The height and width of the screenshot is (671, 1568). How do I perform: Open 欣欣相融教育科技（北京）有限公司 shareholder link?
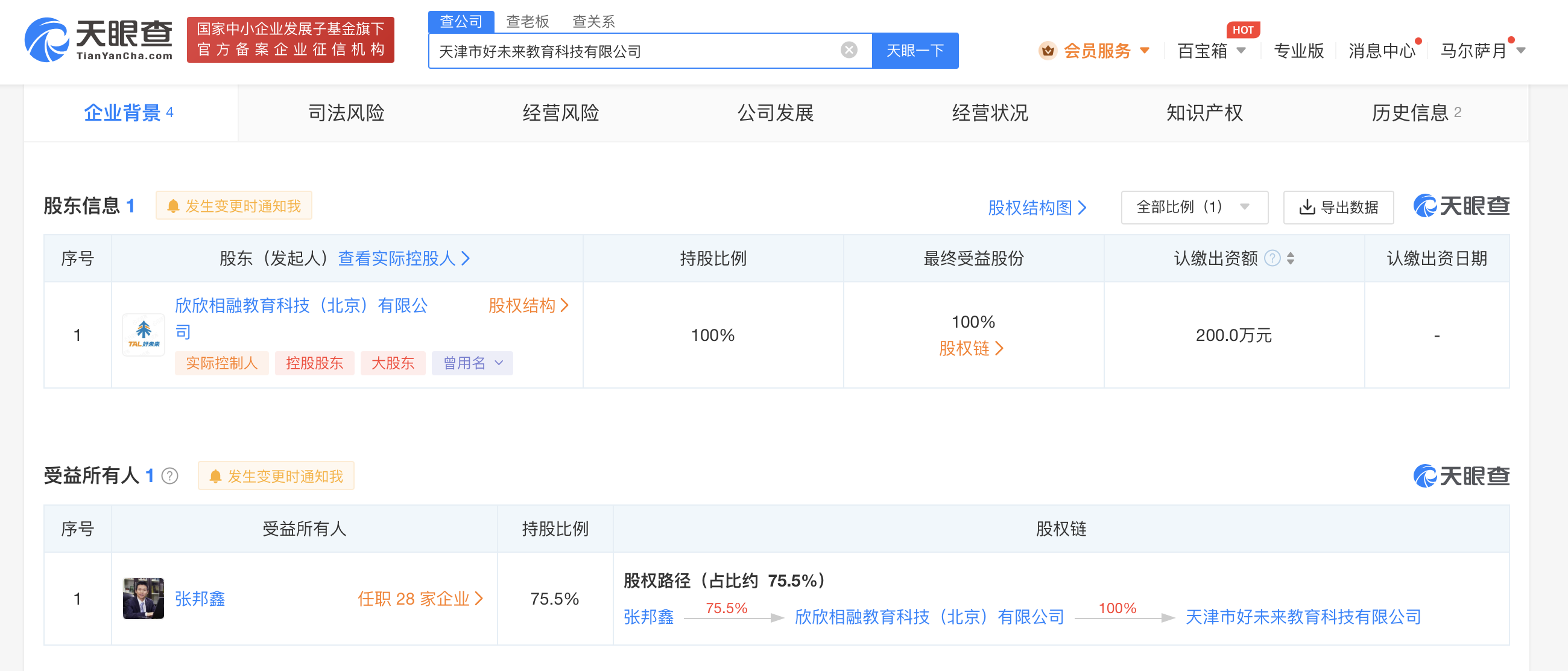[x=301, y=318]
